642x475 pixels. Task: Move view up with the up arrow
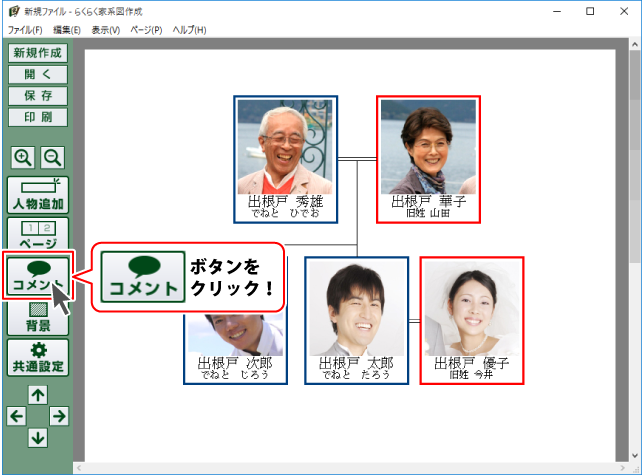[38, 395]
